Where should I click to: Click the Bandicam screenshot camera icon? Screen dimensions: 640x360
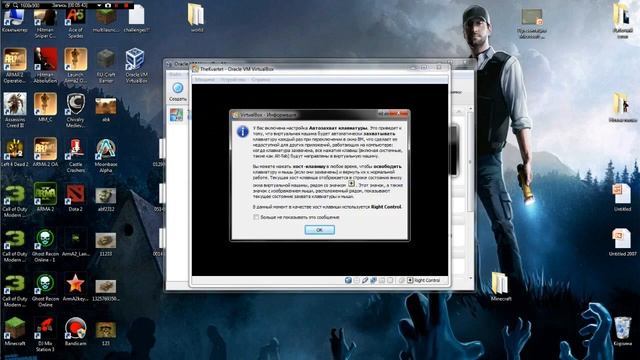(108, 5)
